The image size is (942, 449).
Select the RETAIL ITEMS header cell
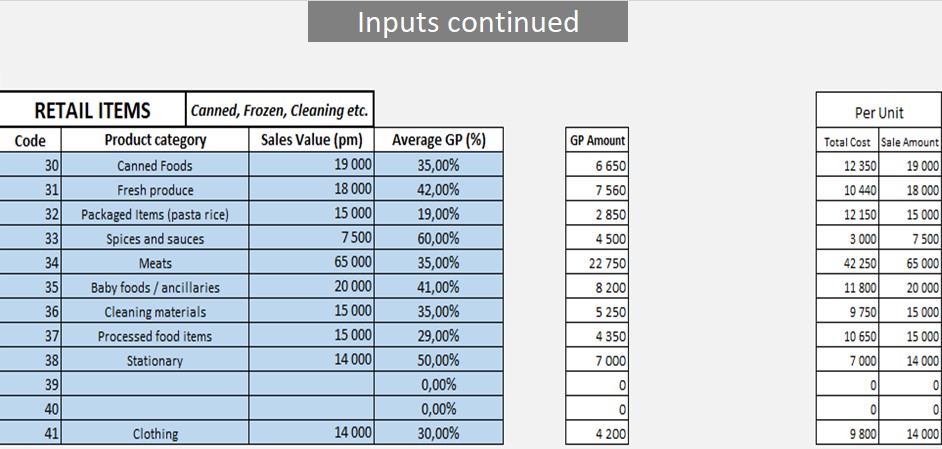tap(93, 109)
